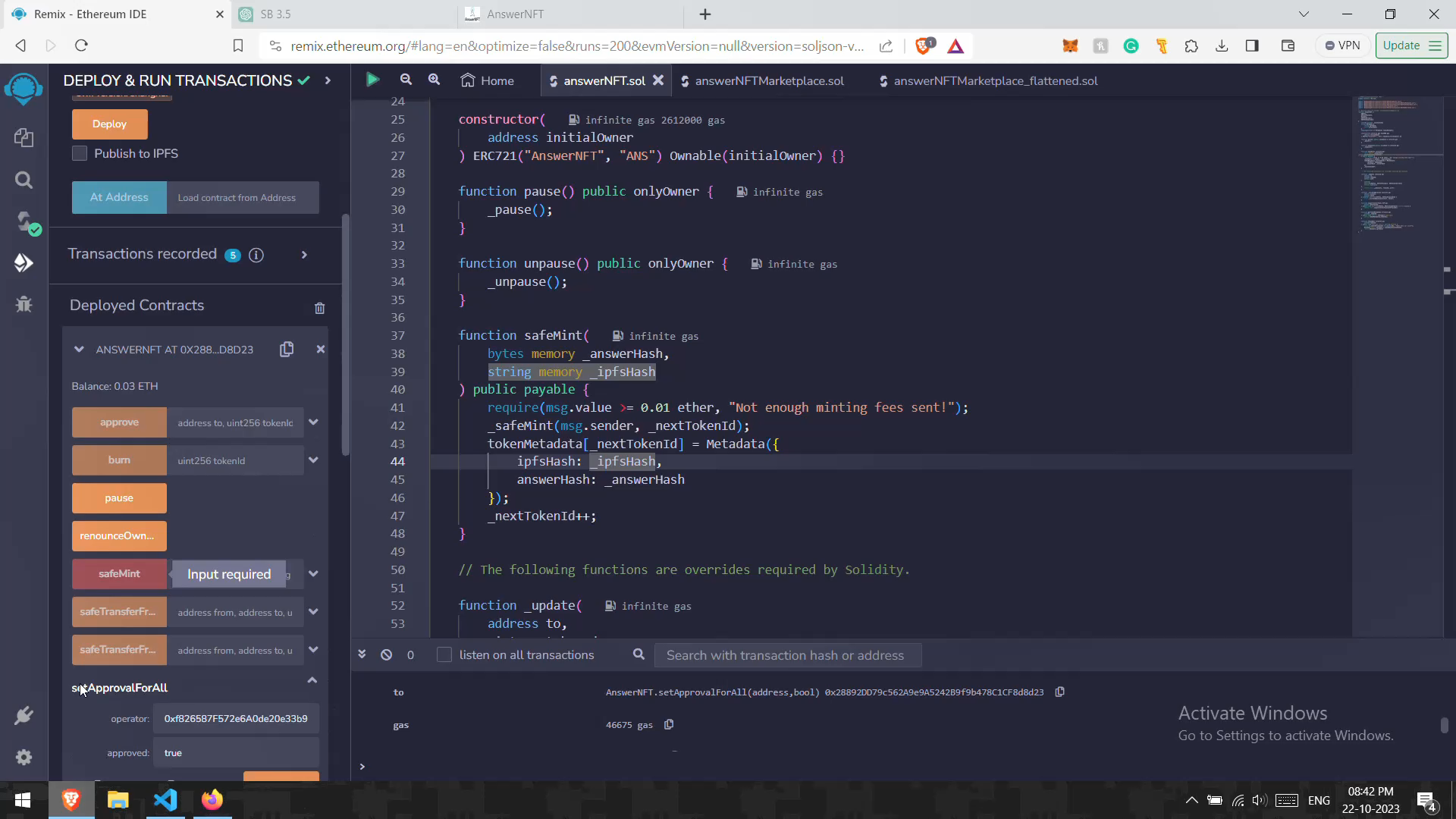Close the answerNFT.sol editor tab
The image size is (1456, 819).
[658, 80]
